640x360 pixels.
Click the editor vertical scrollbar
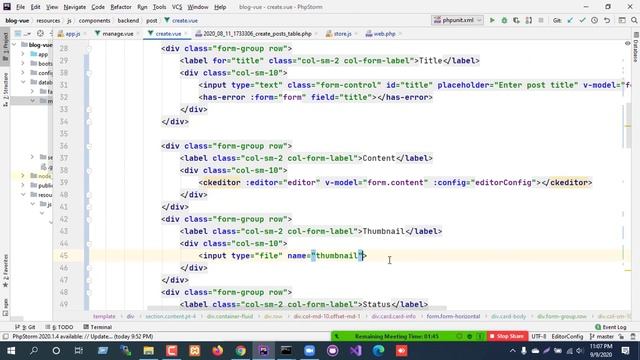[x=628, y=126]
